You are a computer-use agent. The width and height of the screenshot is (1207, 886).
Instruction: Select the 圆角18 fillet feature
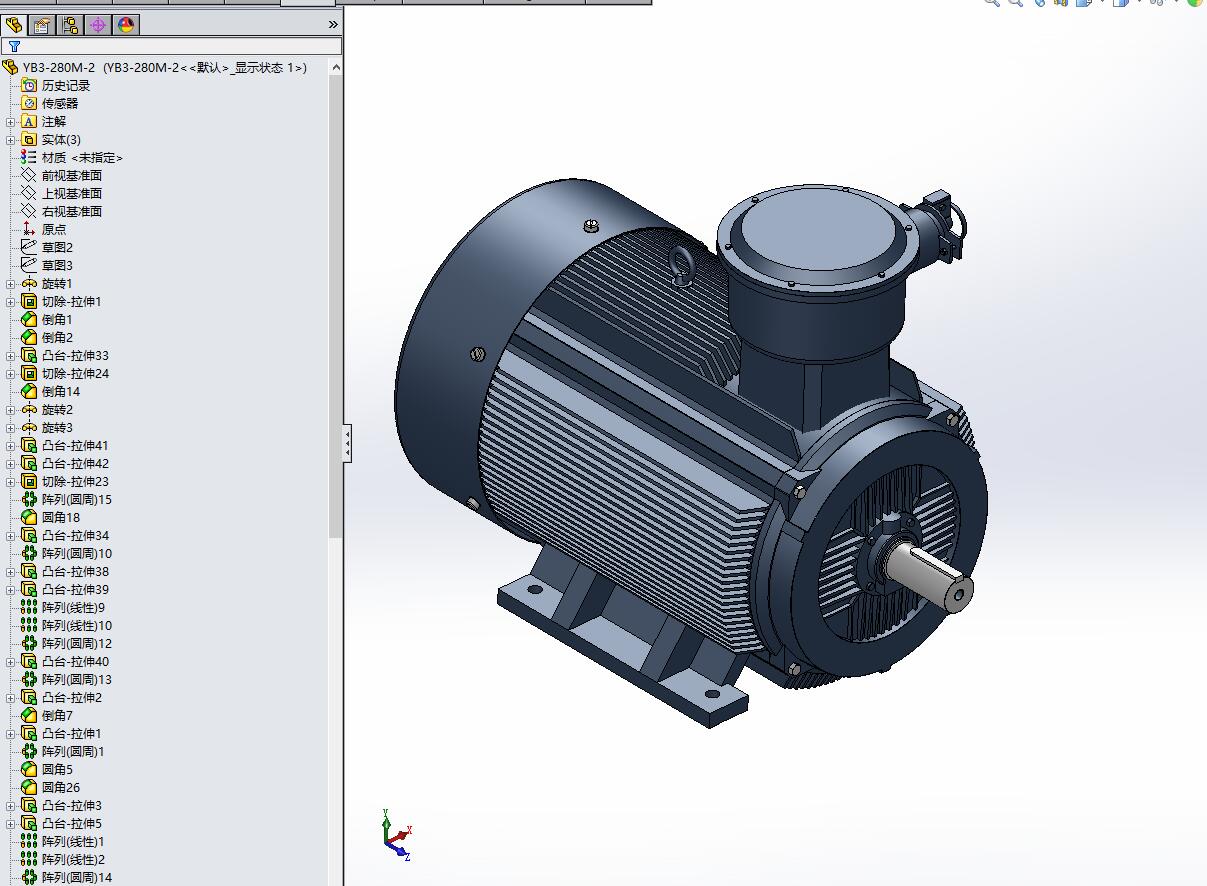click(51, 517)
